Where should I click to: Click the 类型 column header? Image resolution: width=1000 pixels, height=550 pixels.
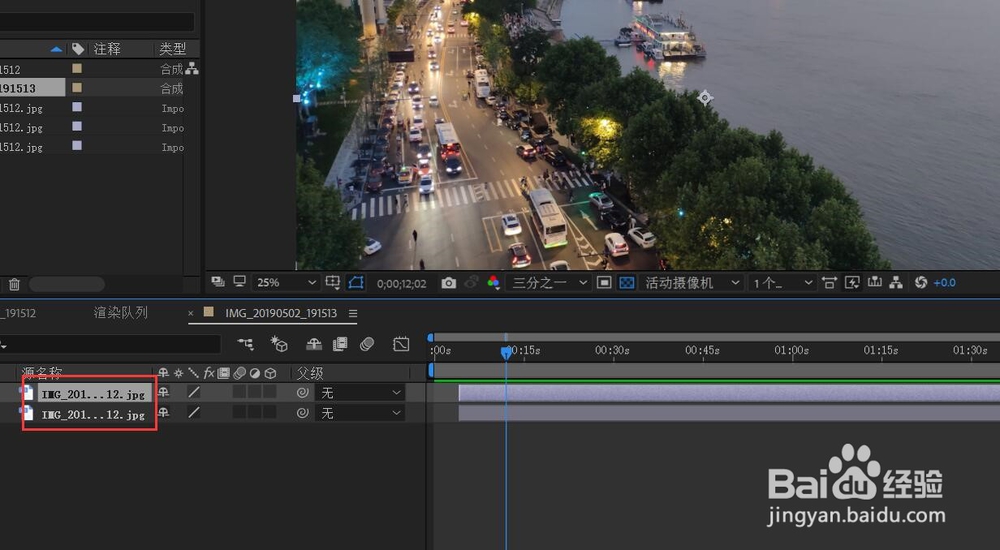(x=172, y=49)
